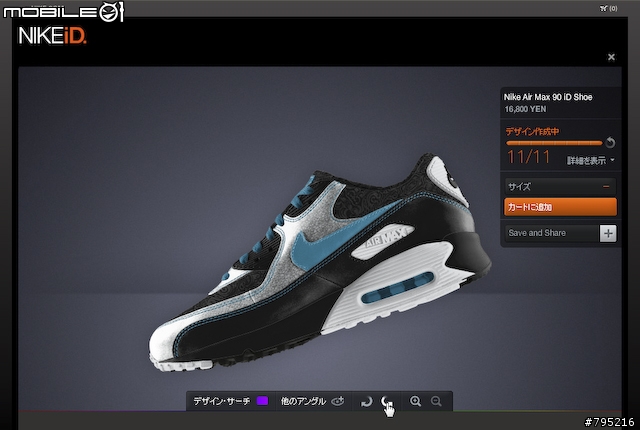Click the orange design progress bar
The image size is (640, 430).
click(x=554, y=143)
